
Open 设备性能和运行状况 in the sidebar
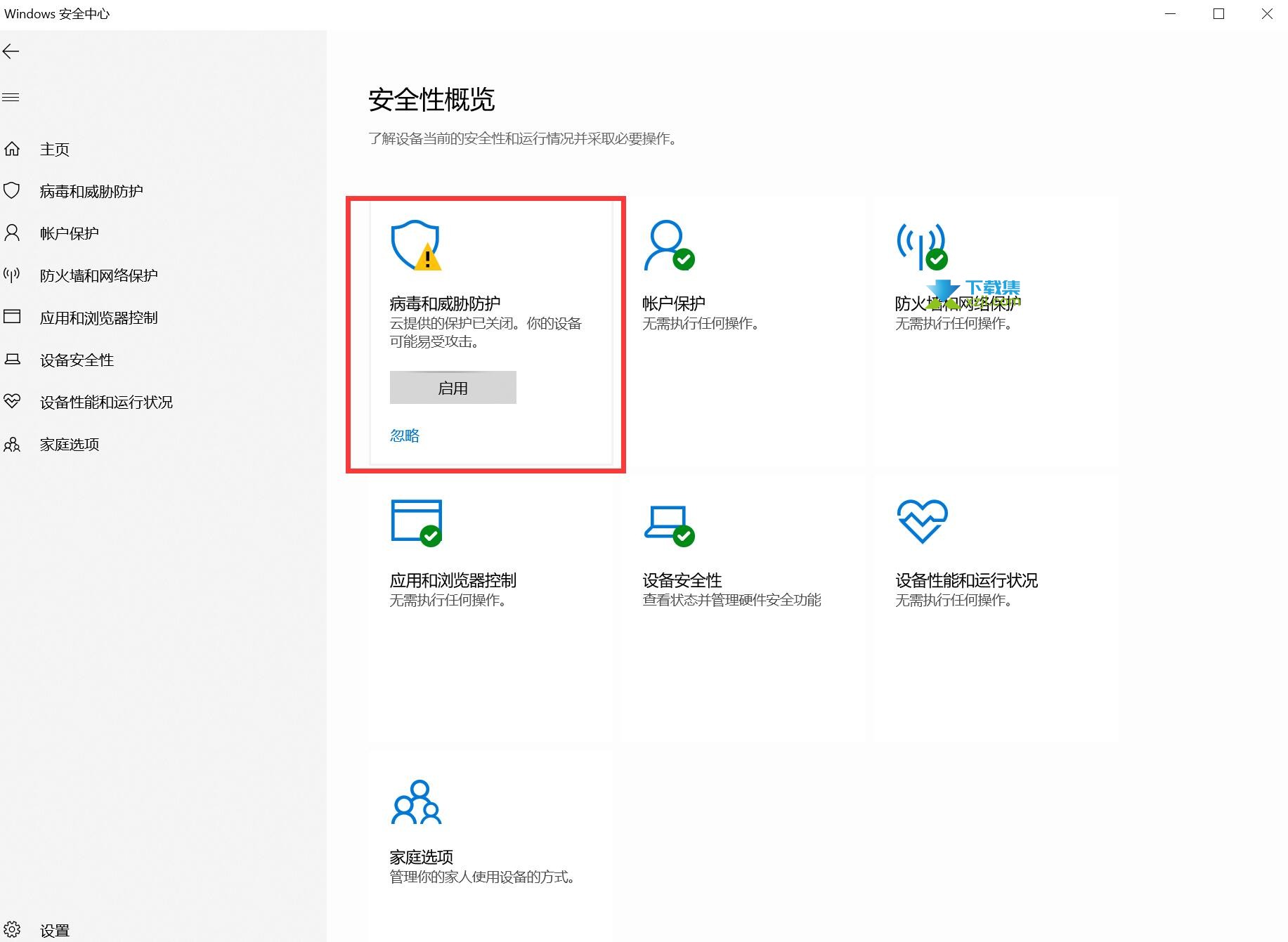[106, 402]
